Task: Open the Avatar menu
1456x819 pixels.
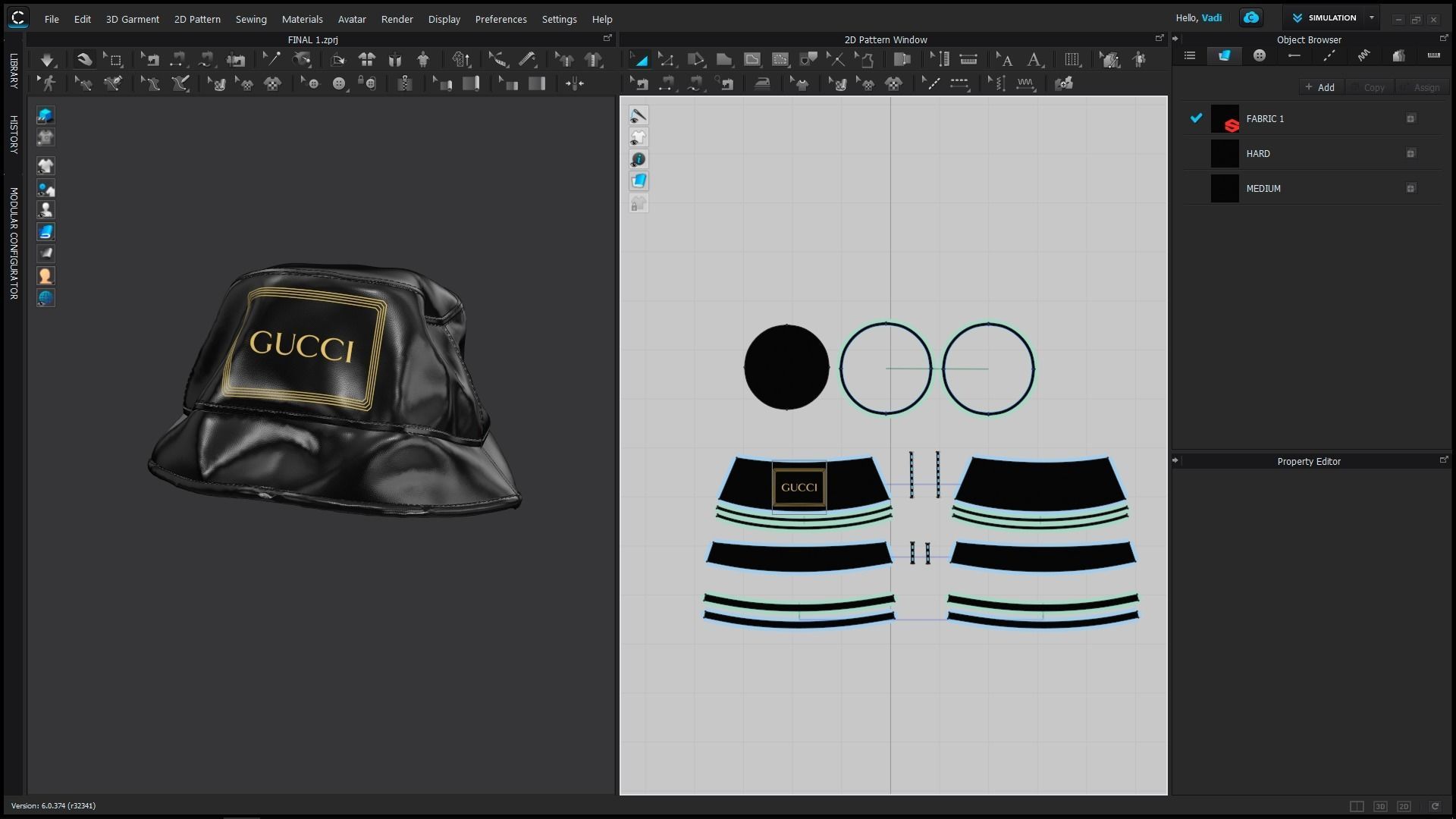Action: point(352,19)
